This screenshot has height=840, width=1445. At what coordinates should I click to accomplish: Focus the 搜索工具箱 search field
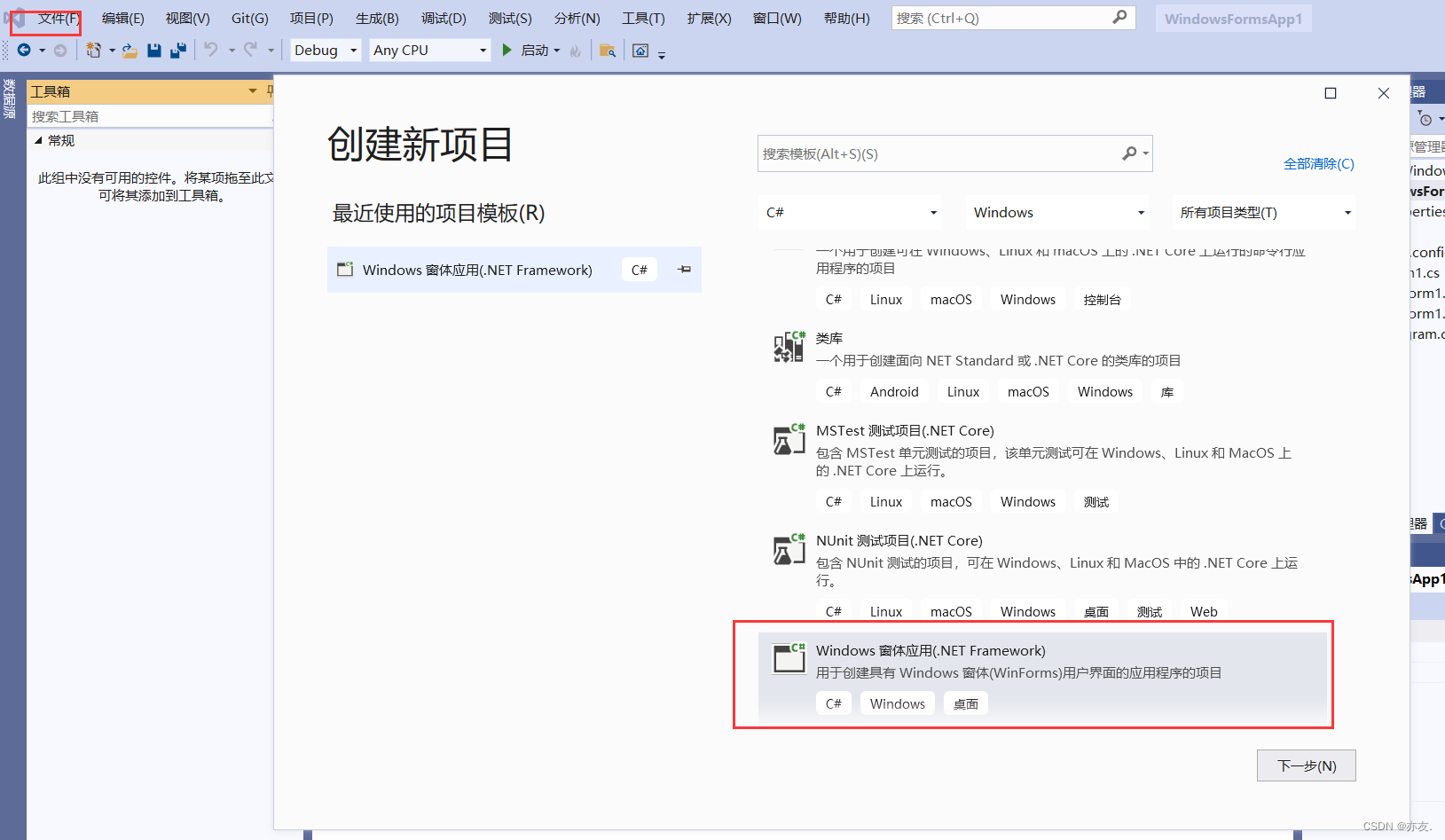coord(150,116)
